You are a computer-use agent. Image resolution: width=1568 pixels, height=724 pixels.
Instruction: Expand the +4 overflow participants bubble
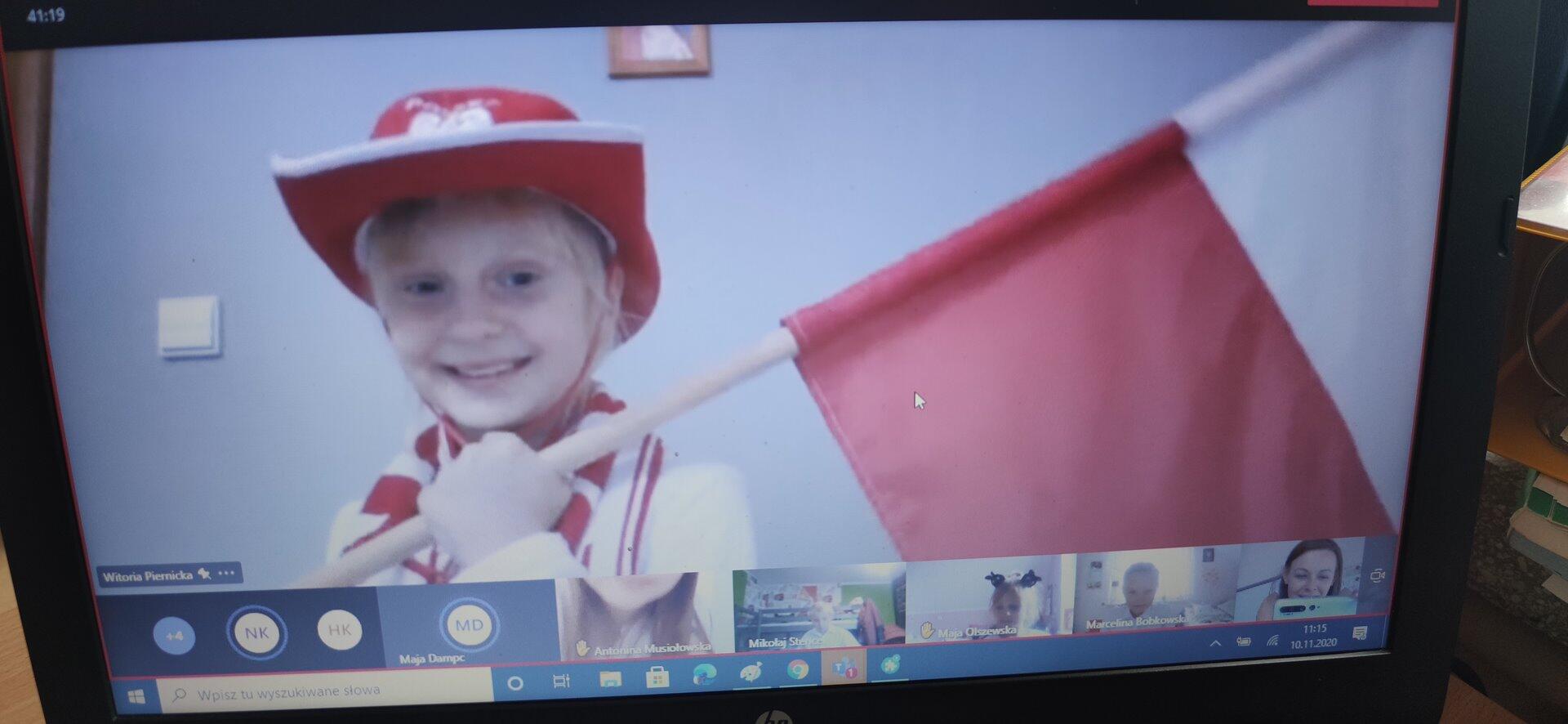174,636
